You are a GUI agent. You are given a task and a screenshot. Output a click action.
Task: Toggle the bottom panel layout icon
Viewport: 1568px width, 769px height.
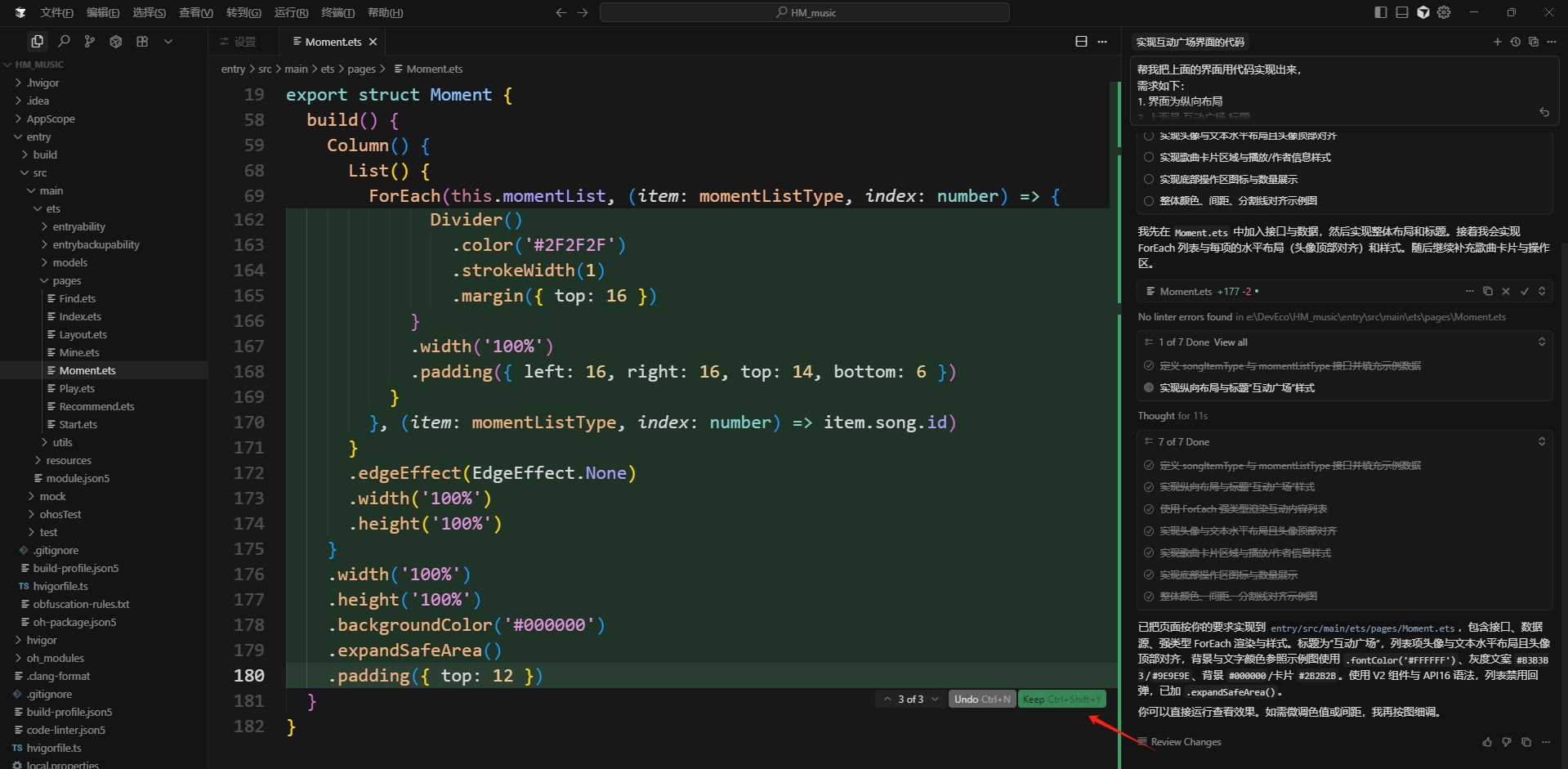[x=1402, y=12]
